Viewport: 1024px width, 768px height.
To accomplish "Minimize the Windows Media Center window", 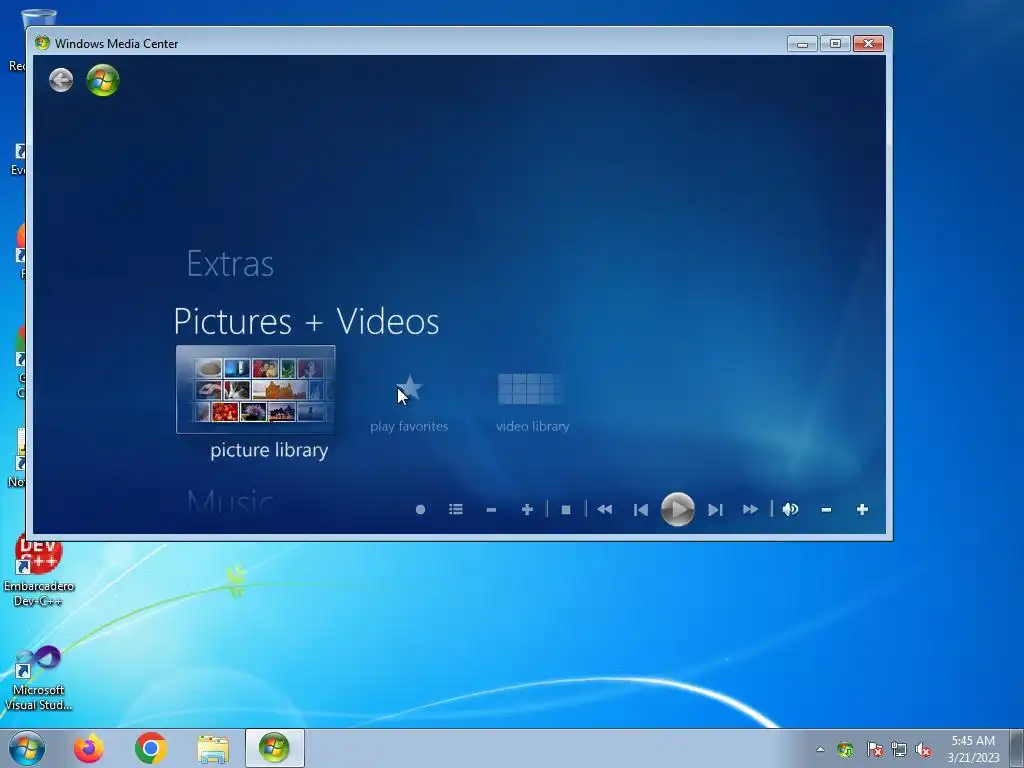I will tap(802, 44).
